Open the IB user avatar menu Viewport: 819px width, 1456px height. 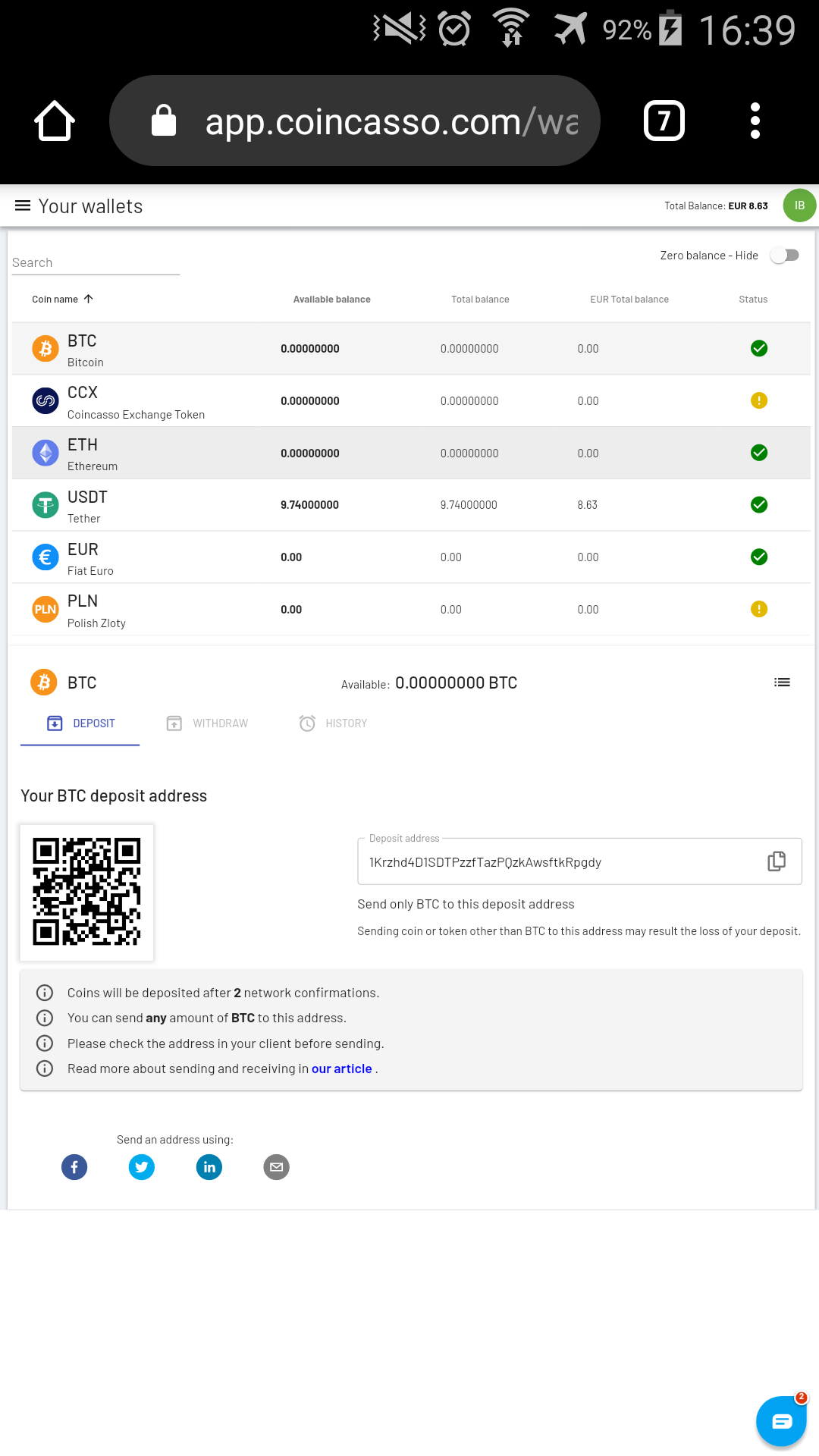799,206
